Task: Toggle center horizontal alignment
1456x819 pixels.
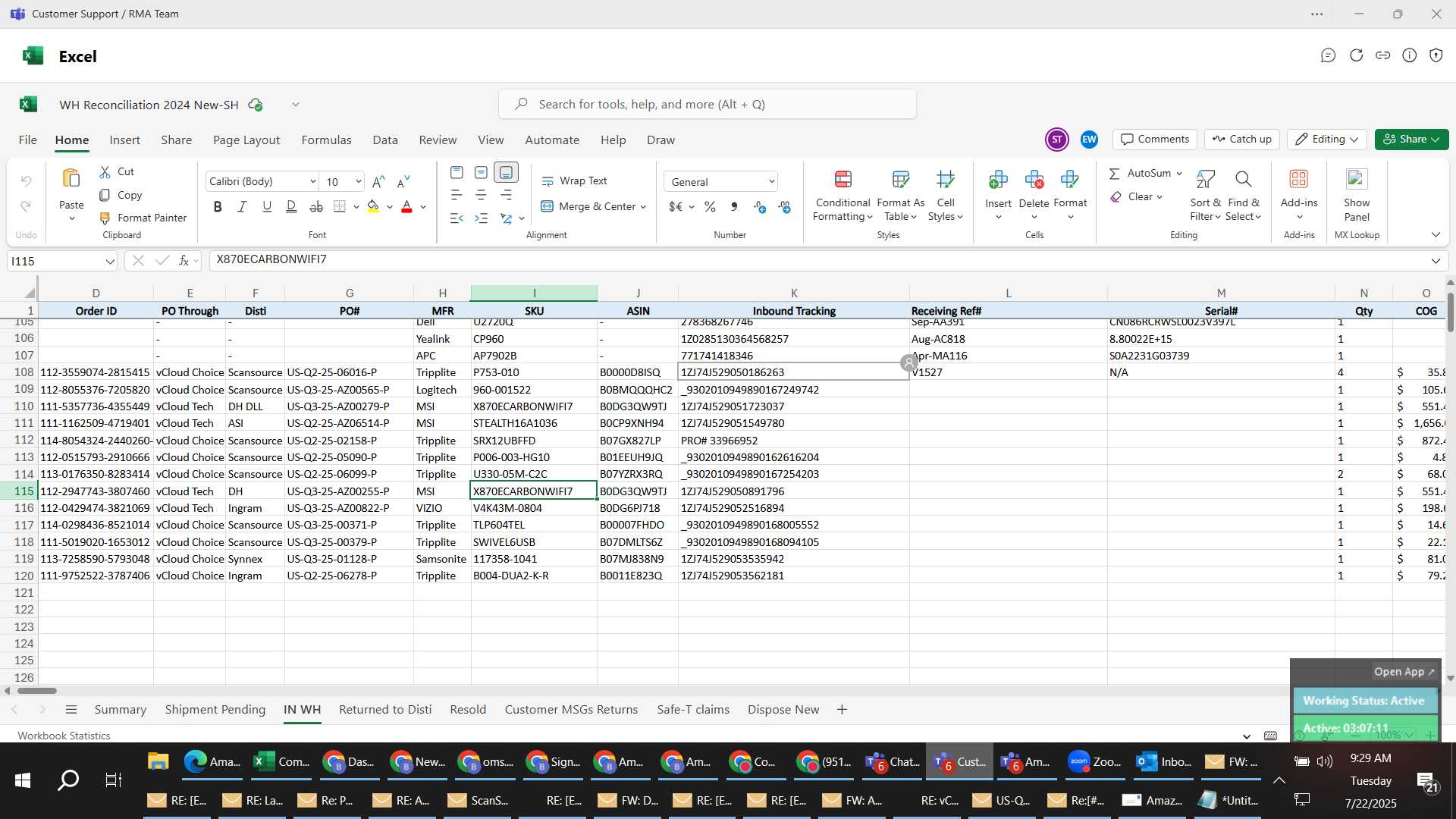Action: click(481, 196)
